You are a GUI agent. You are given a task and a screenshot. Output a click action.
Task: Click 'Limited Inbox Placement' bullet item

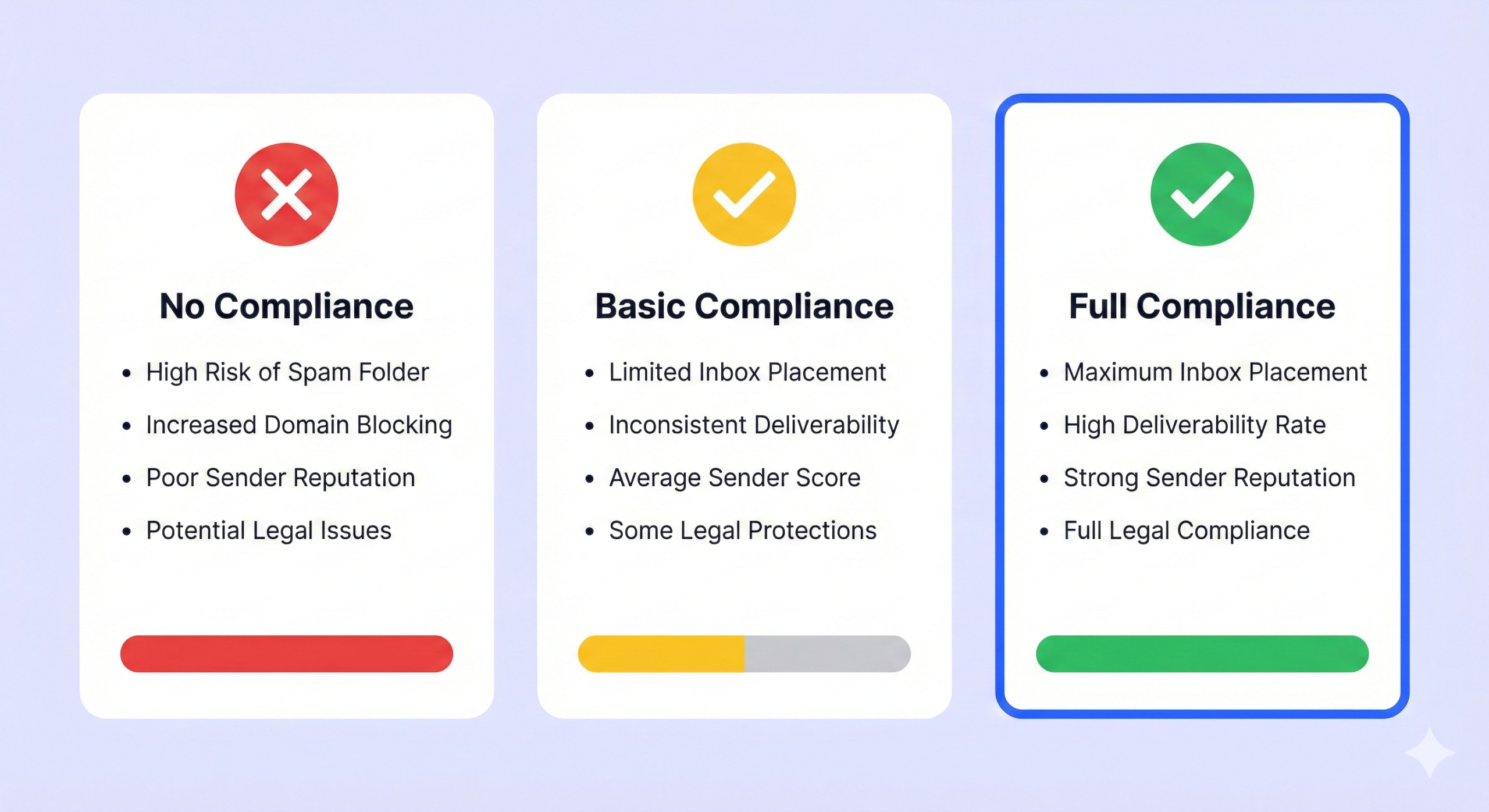coord(747,372)
